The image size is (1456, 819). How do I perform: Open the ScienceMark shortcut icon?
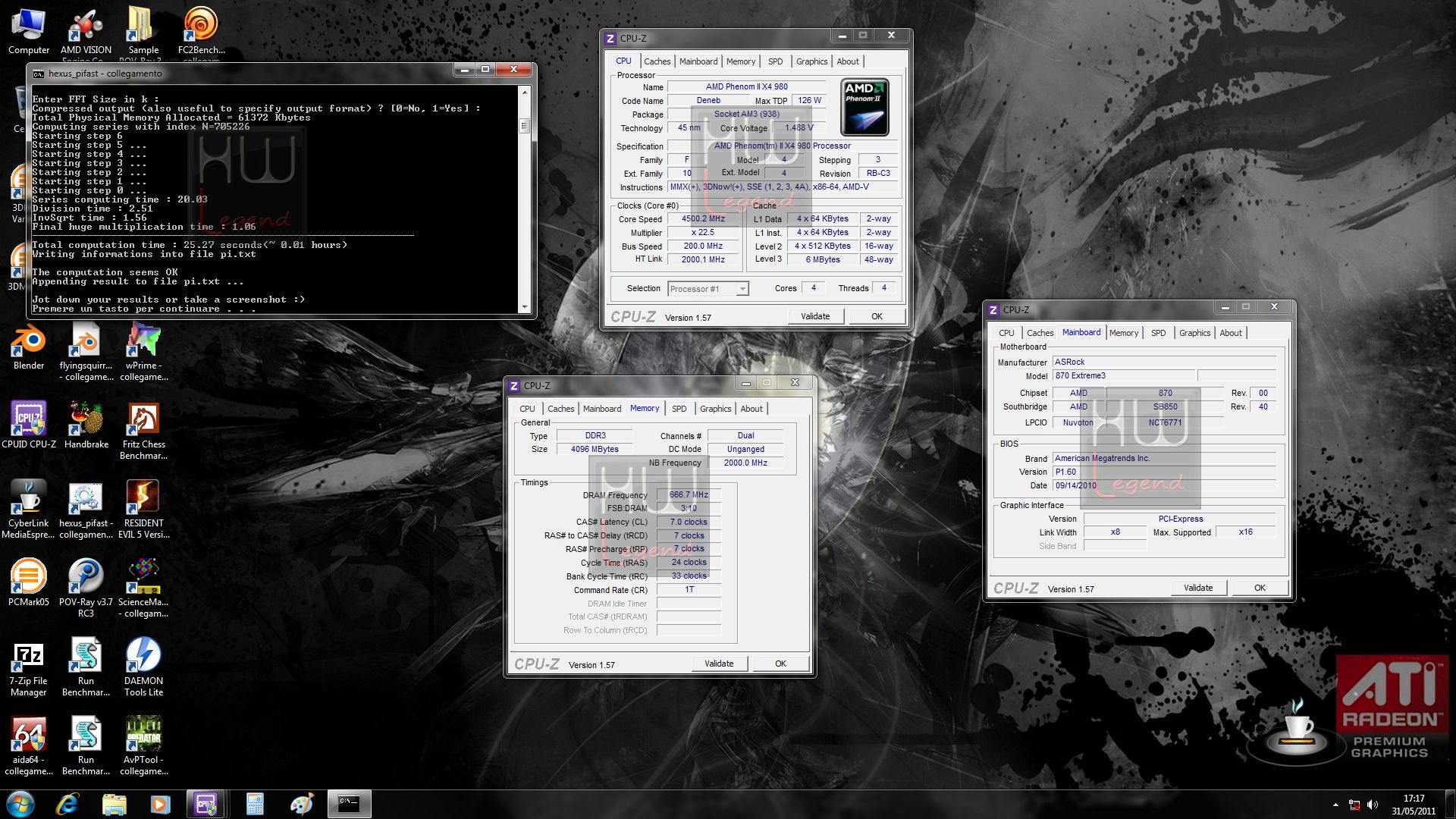[143, 588]
